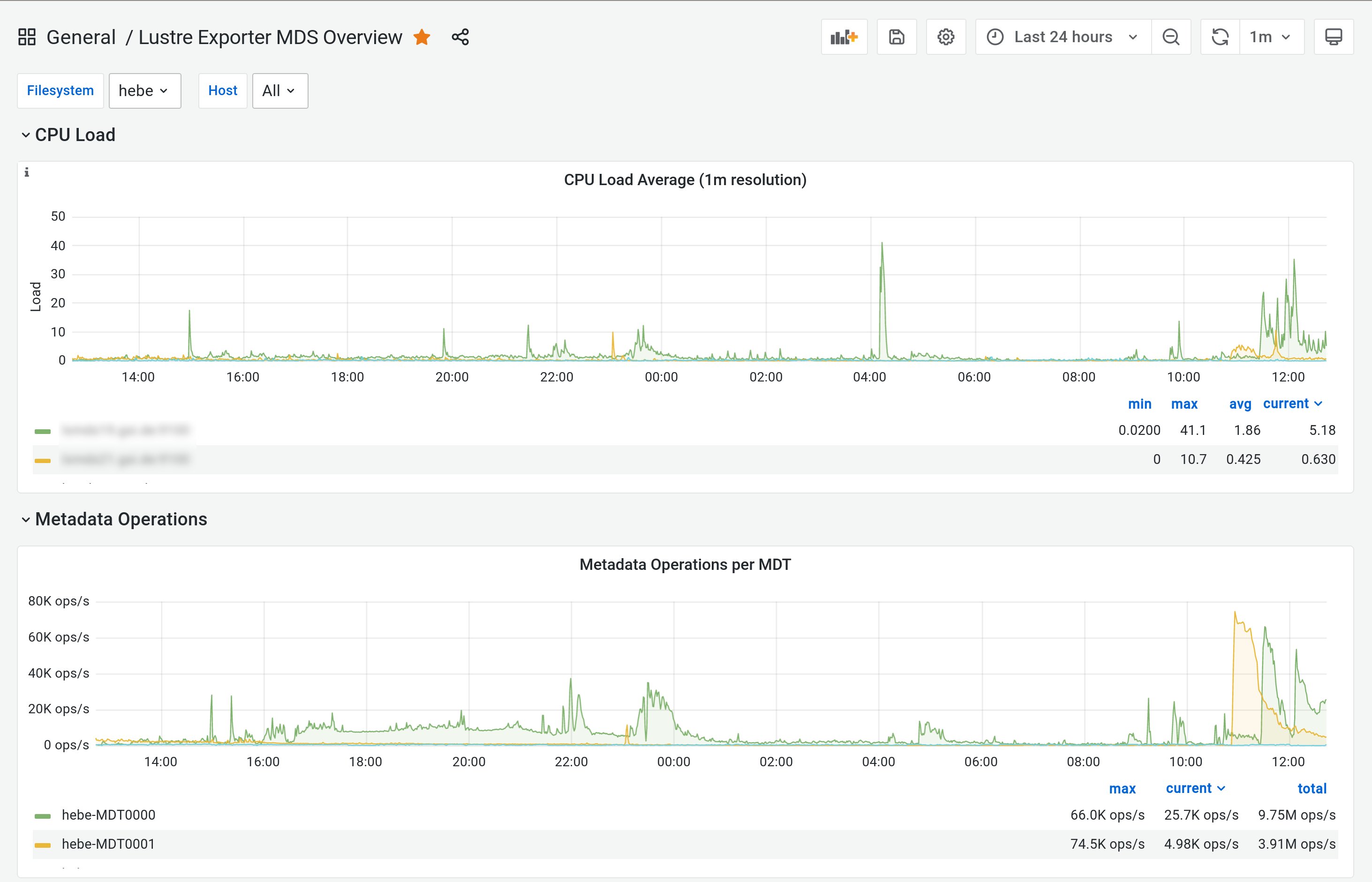
Task: Click the dashboards grid icon
Action: (27, 37)
